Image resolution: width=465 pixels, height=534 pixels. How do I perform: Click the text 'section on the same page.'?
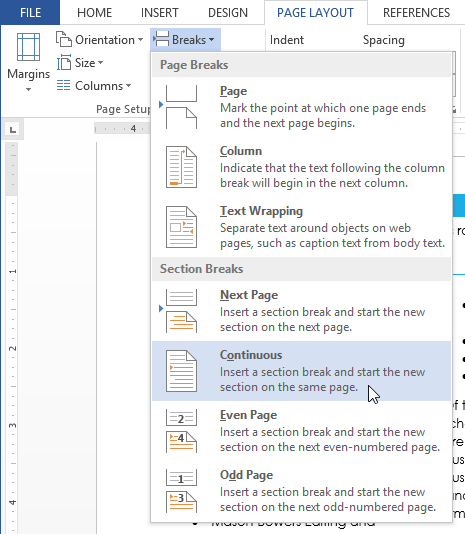tap(289, 387)
